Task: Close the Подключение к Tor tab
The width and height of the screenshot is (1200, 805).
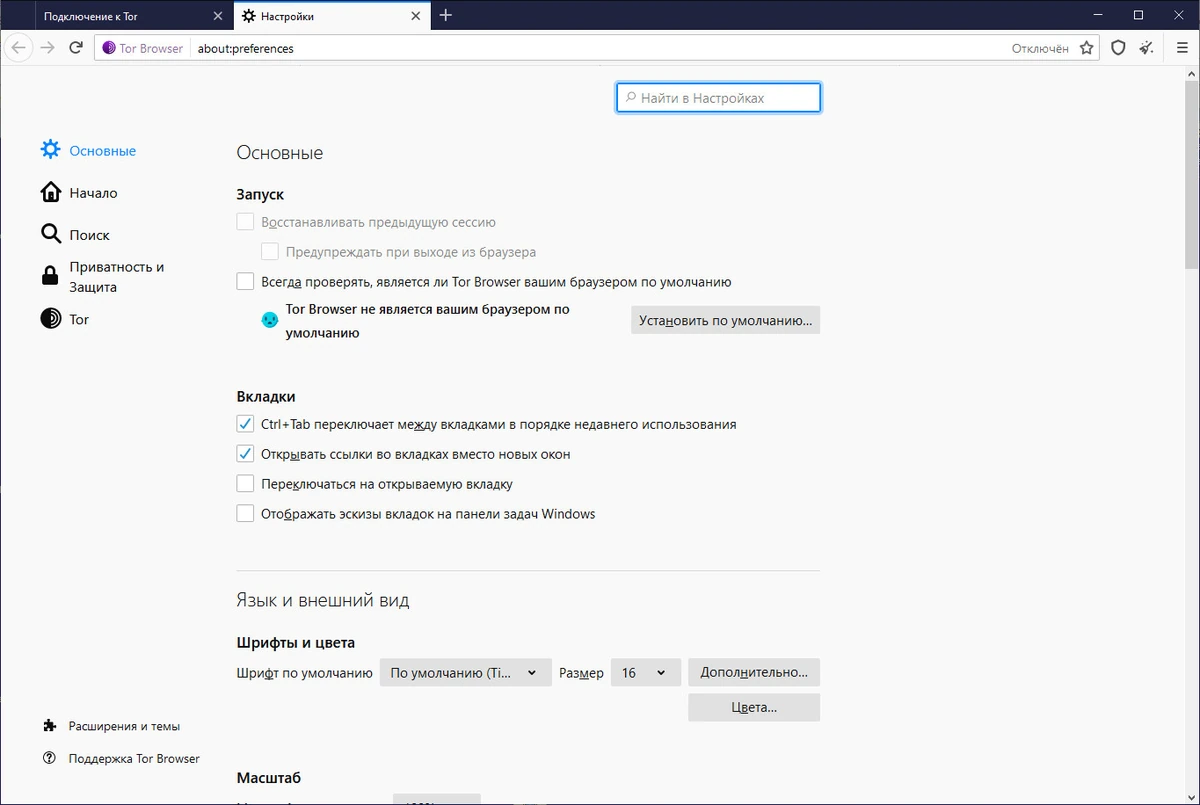Action: coord(219,16)
